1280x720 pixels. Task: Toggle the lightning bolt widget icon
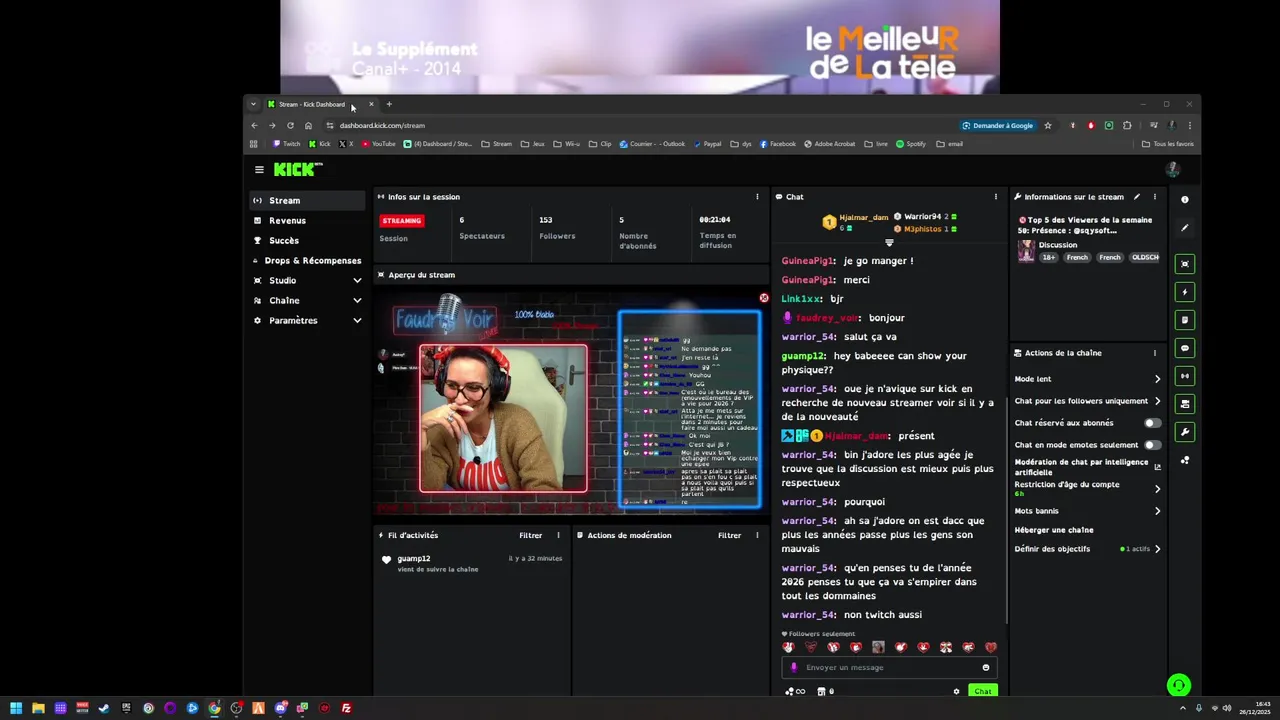point(1185,292)
